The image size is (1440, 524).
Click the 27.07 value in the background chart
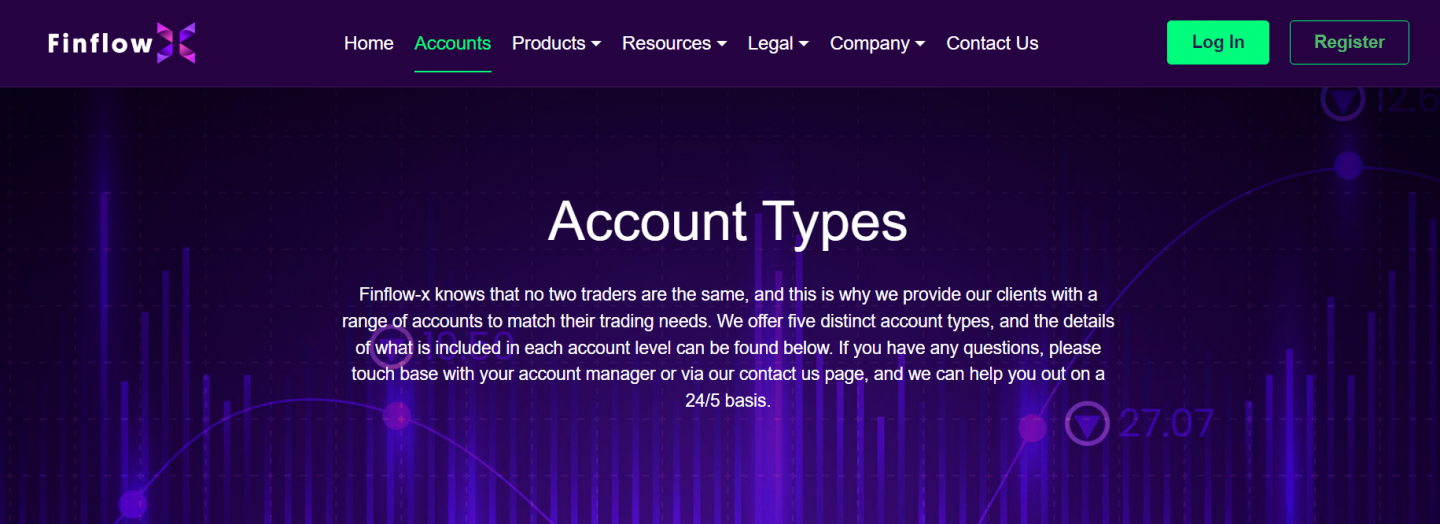pos(1166,424)
